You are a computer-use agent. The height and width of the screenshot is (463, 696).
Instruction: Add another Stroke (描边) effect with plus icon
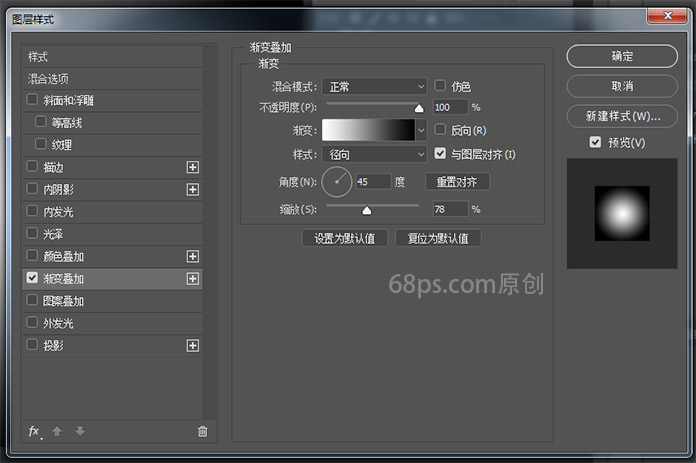(193, 167)
